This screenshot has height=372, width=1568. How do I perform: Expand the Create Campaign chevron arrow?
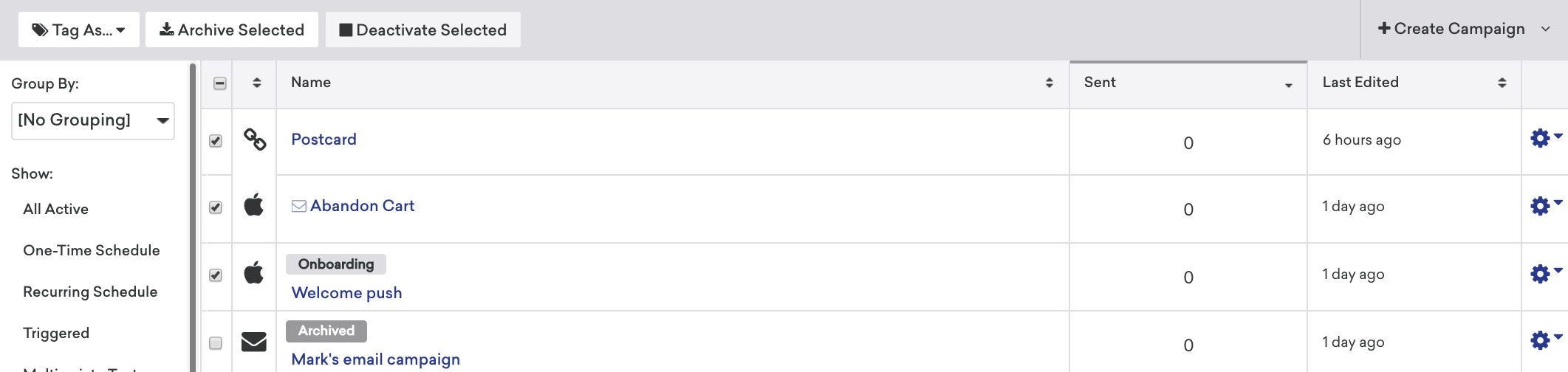[x=1545, y=30]
